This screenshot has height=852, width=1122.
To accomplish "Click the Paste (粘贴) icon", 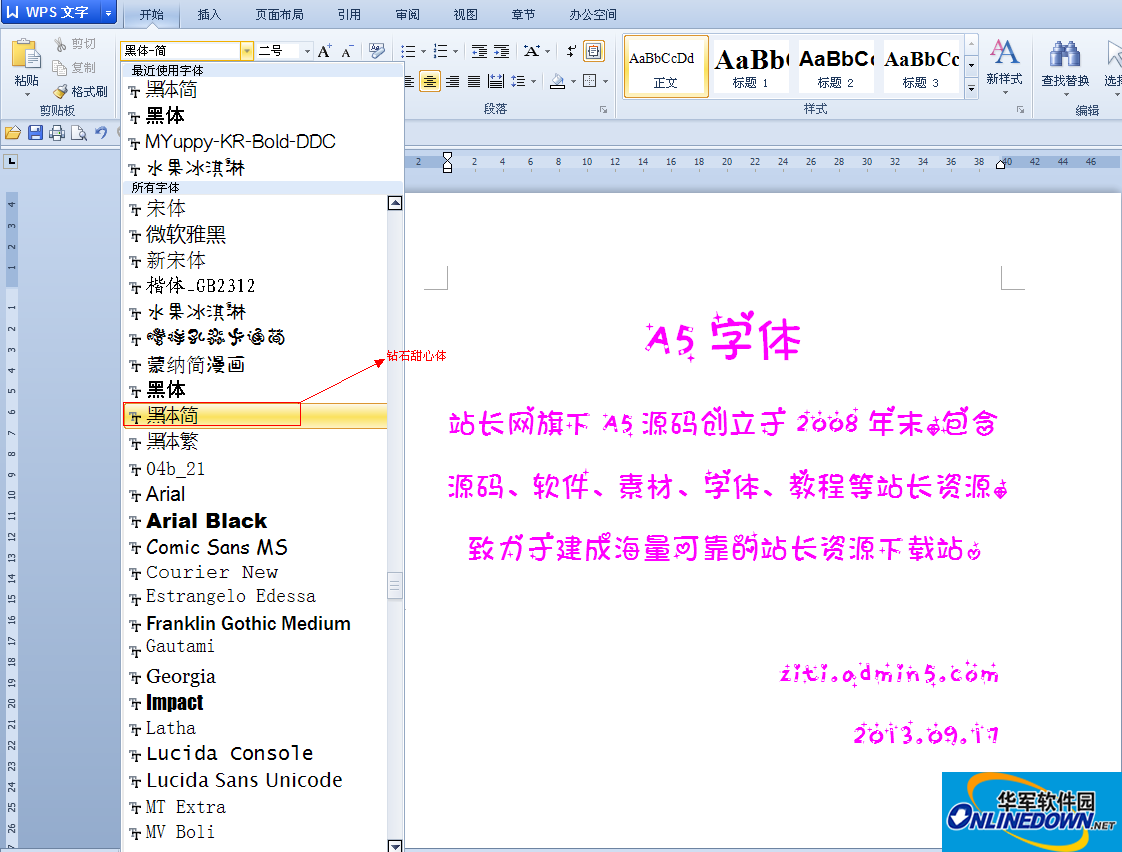I will click(x=25, y=52).
